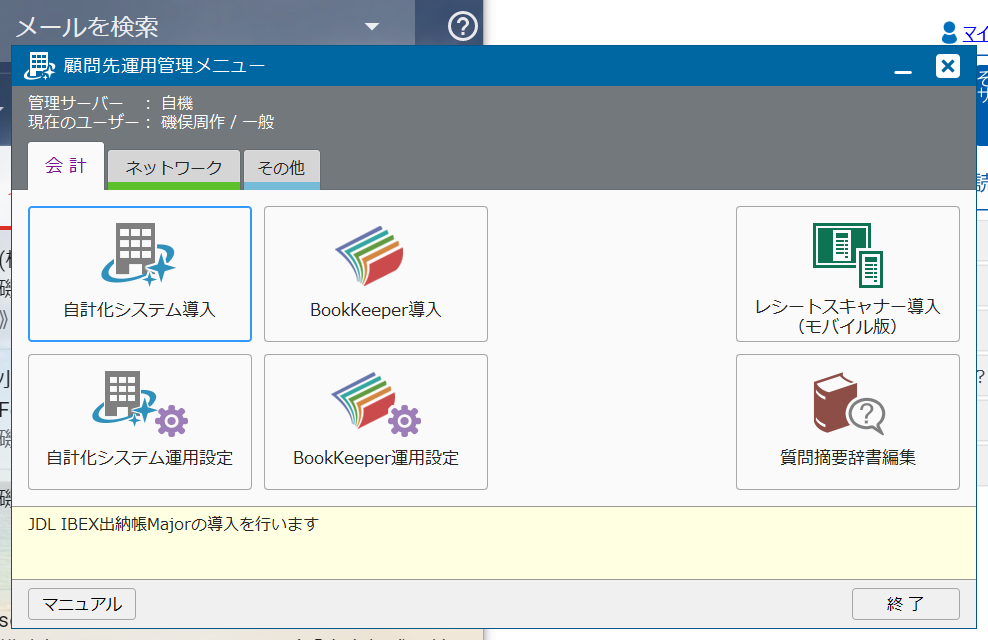Open 自計化システム導入 building icon
This screenshot has height=640, width=988.
[x=139, y=256]
